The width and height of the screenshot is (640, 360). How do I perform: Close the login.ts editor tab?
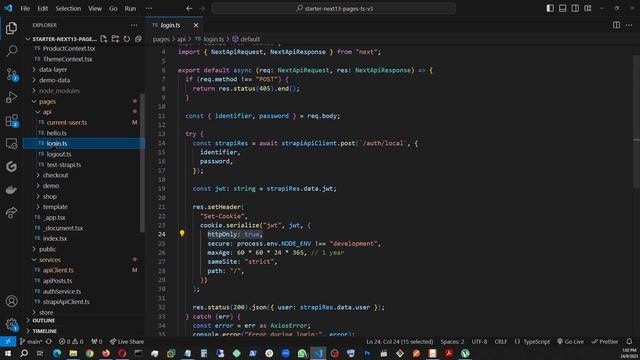pyautogui.click(x=196, y=25)
